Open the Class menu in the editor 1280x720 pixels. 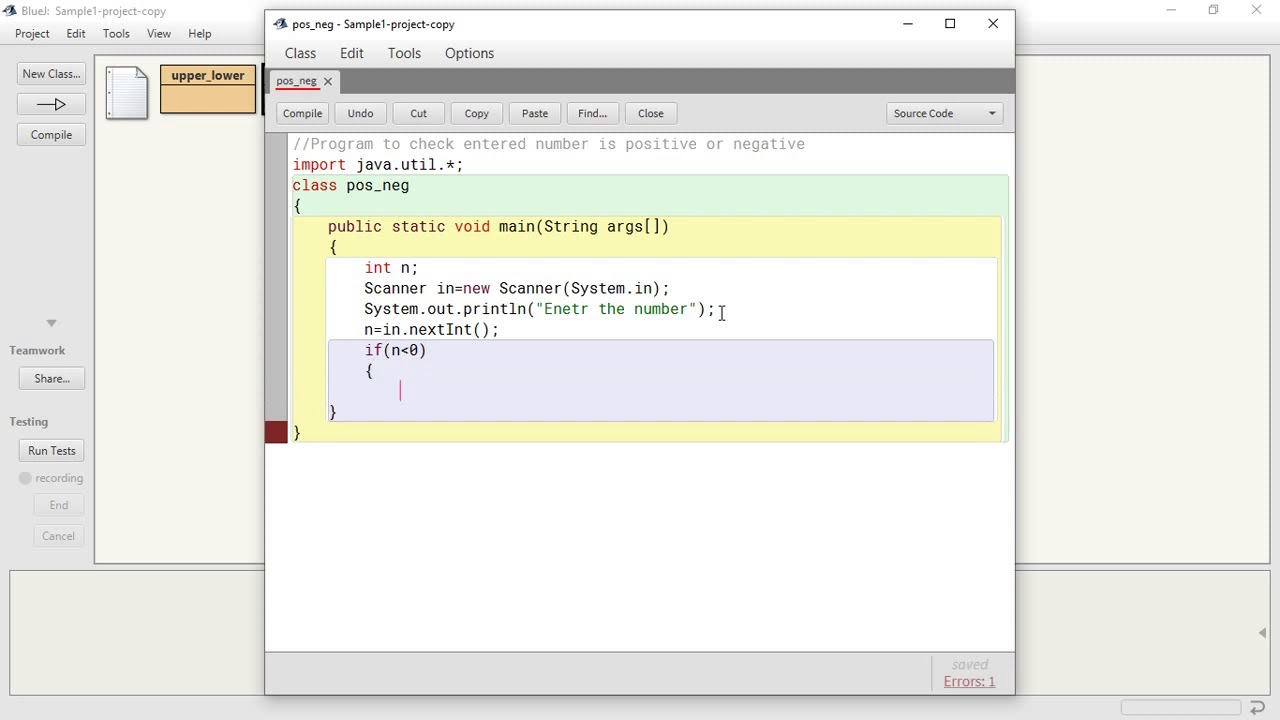[300, 53]
